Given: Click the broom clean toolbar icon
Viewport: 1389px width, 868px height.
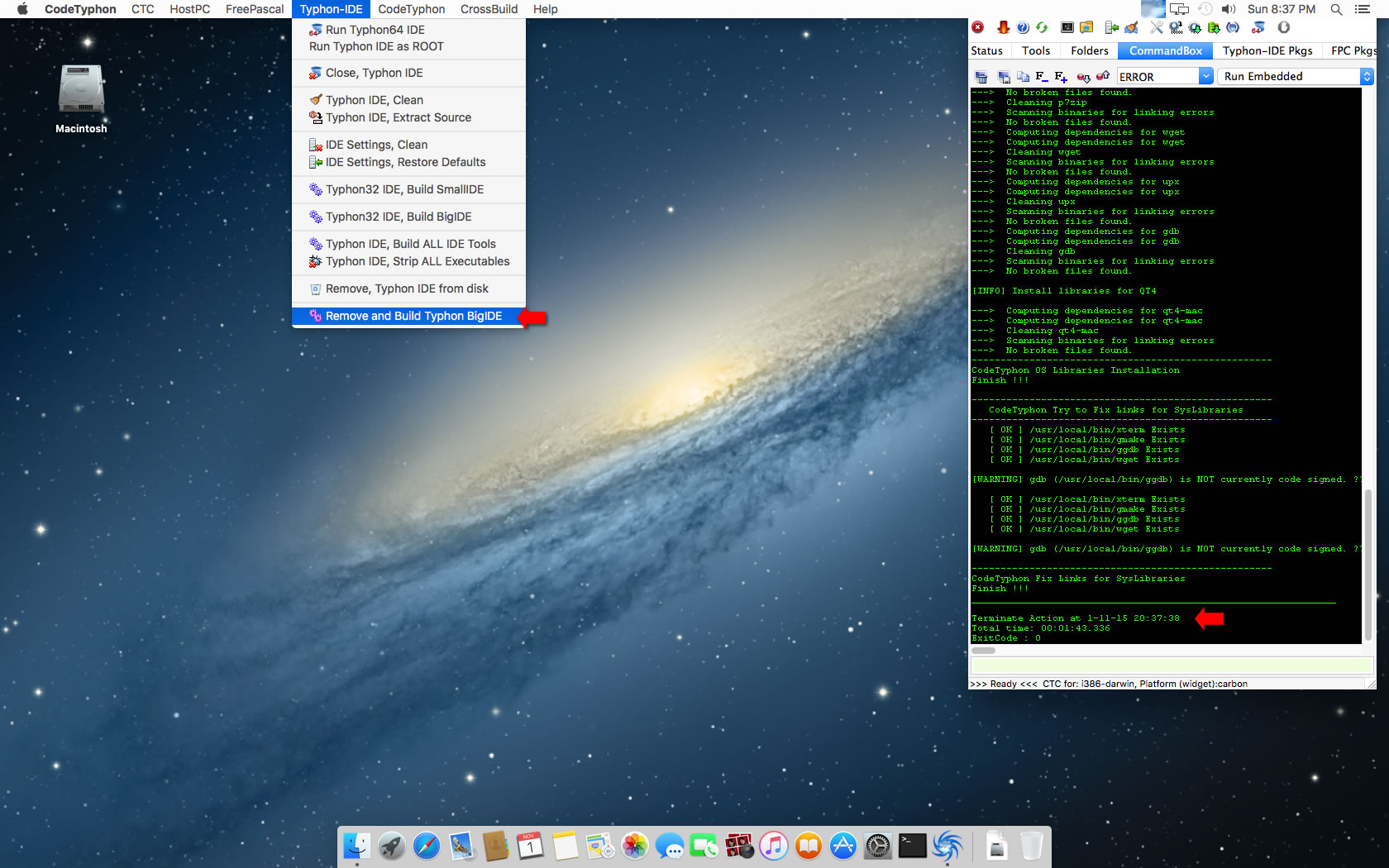Looking at the screenshot, I should [x=1131, y=27].
